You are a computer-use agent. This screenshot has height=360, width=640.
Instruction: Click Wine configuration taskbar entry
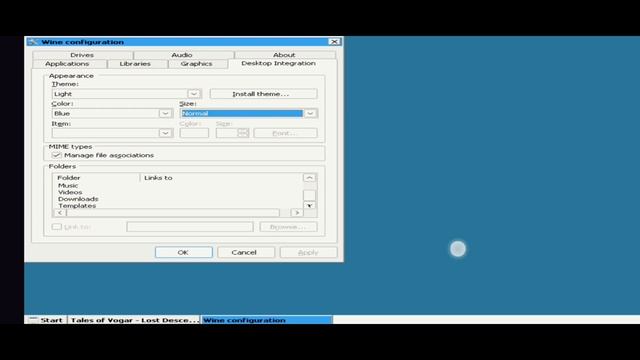tap(267, 320)
